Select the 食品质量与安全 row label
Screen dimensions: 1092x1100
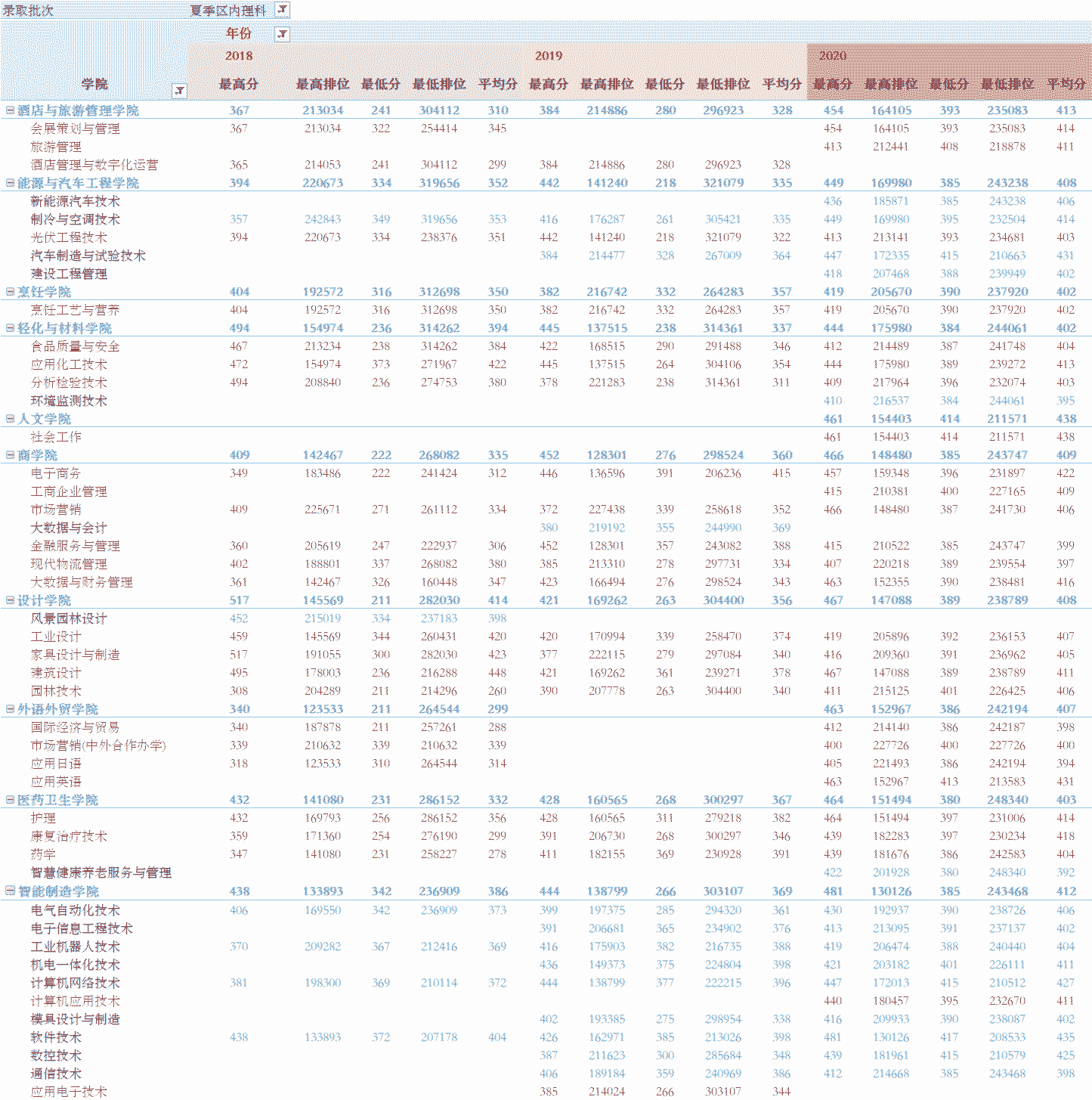pyautogui.click(x=75, y=346)
